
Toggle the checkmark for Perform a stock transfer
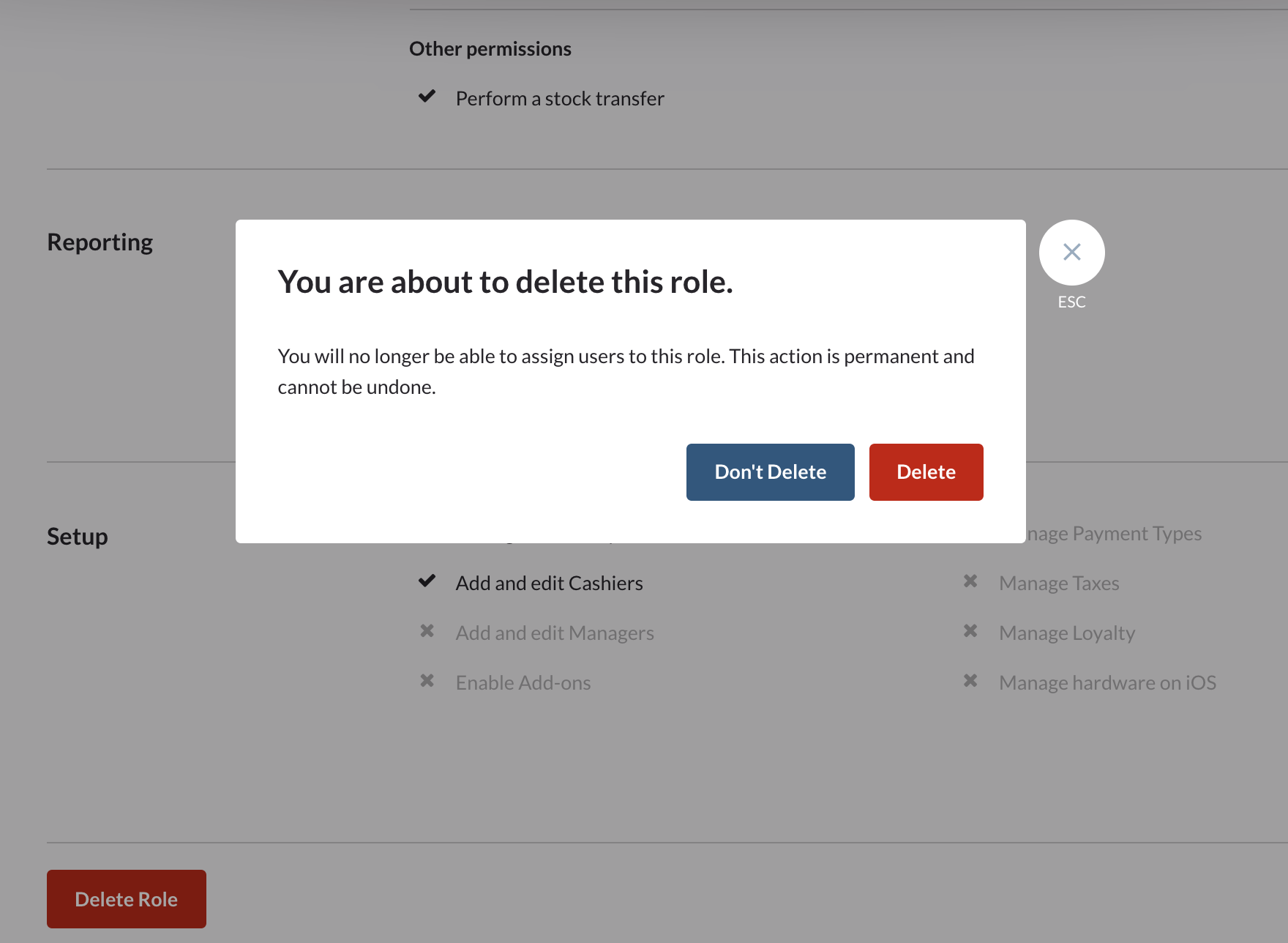[427, 97]
